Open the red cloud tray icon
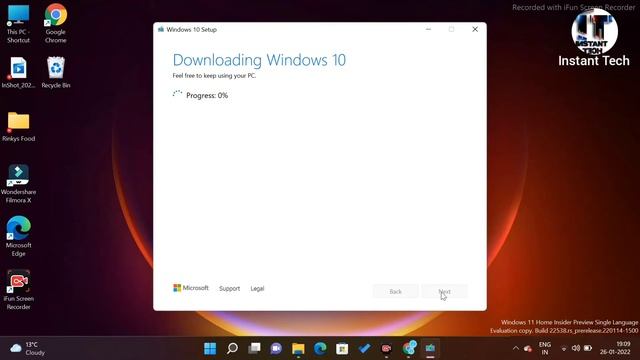The width and height of the screenshot is (640, 360). click(x=528, y=348)
